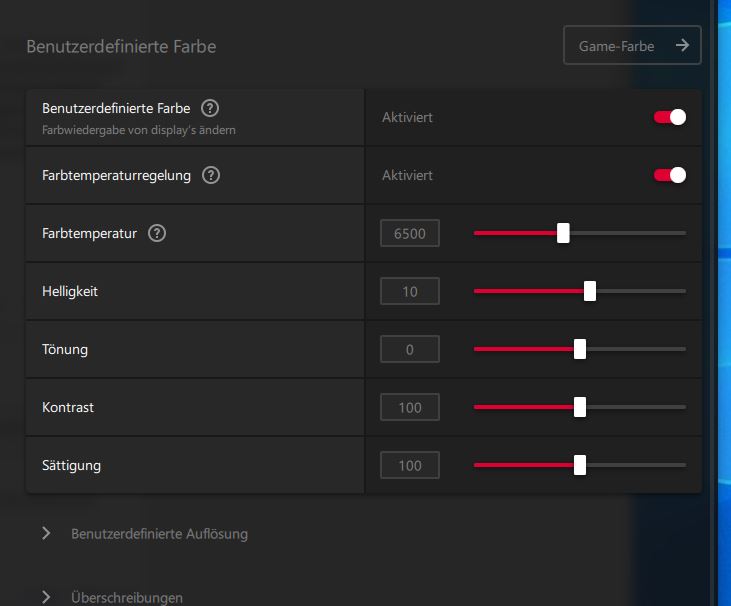Click the Kontrast slider thumb
The height and width of the screenshot is (606, 731).
tap(580, 407)
